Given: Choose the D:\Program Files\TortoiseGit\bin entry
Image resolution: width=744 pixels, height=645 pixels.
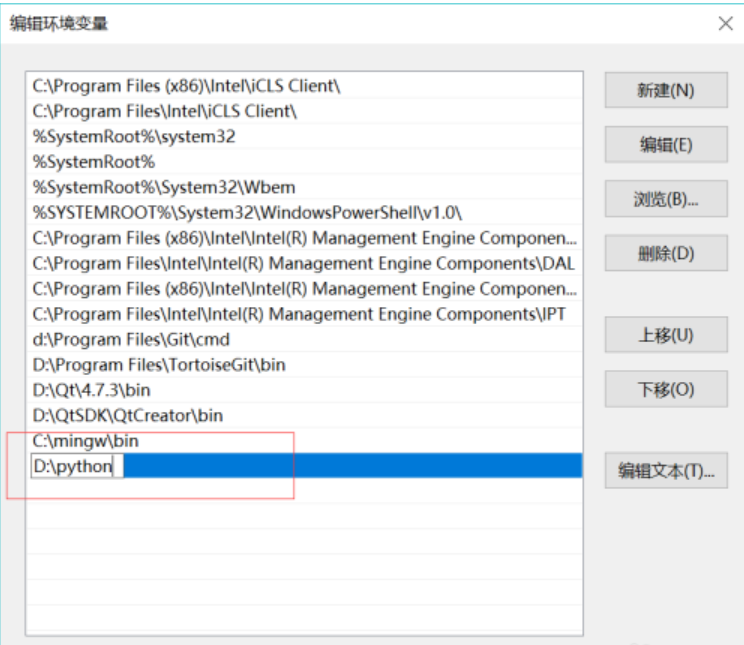Looking at the screenshot, I should 158,365.
